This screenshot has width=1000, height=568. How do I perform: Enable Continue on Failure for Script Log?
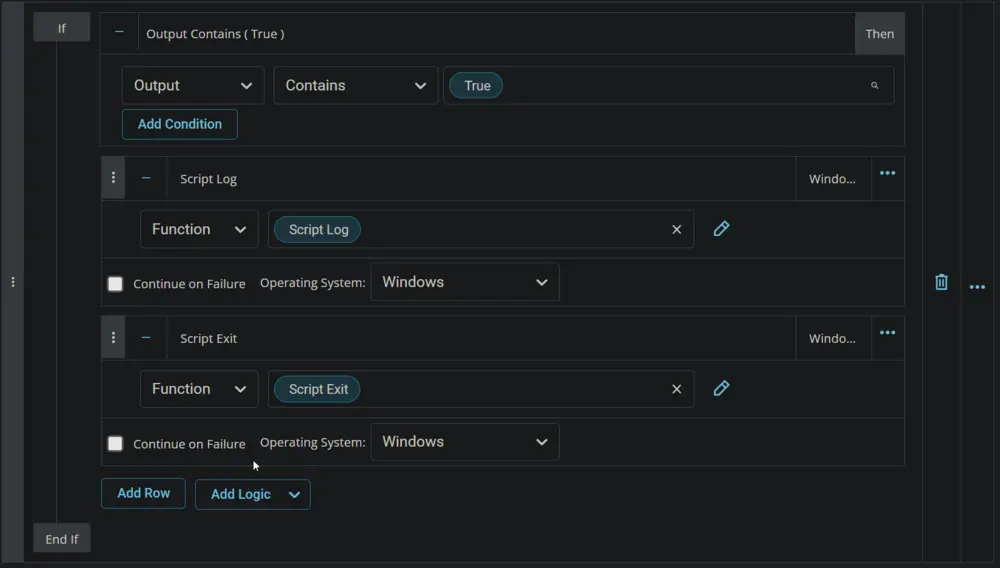(115, 284)
